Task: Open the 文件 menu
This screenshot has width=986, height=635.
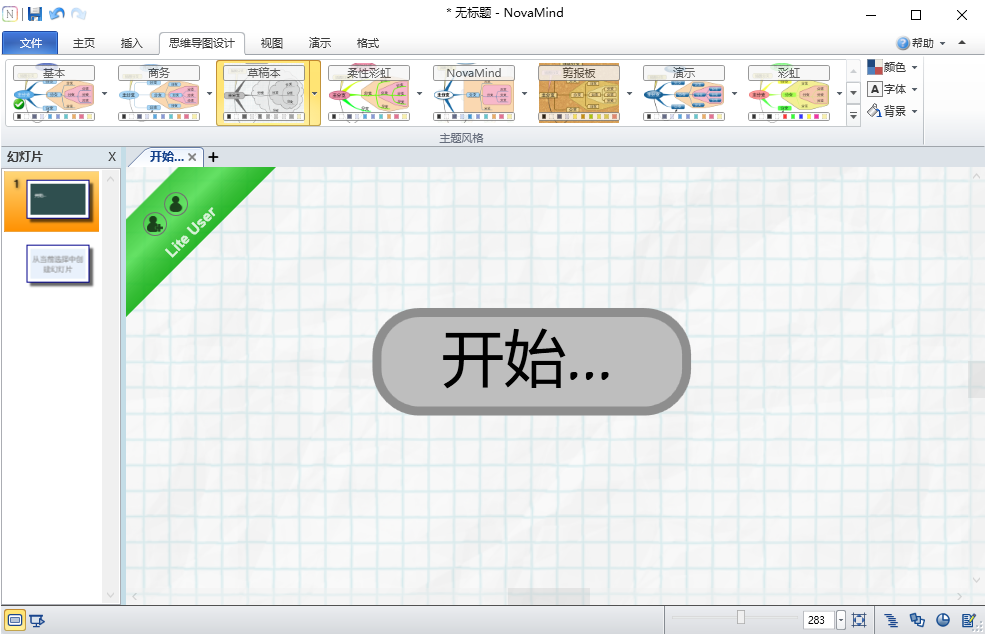Action: tap(30, 43)
